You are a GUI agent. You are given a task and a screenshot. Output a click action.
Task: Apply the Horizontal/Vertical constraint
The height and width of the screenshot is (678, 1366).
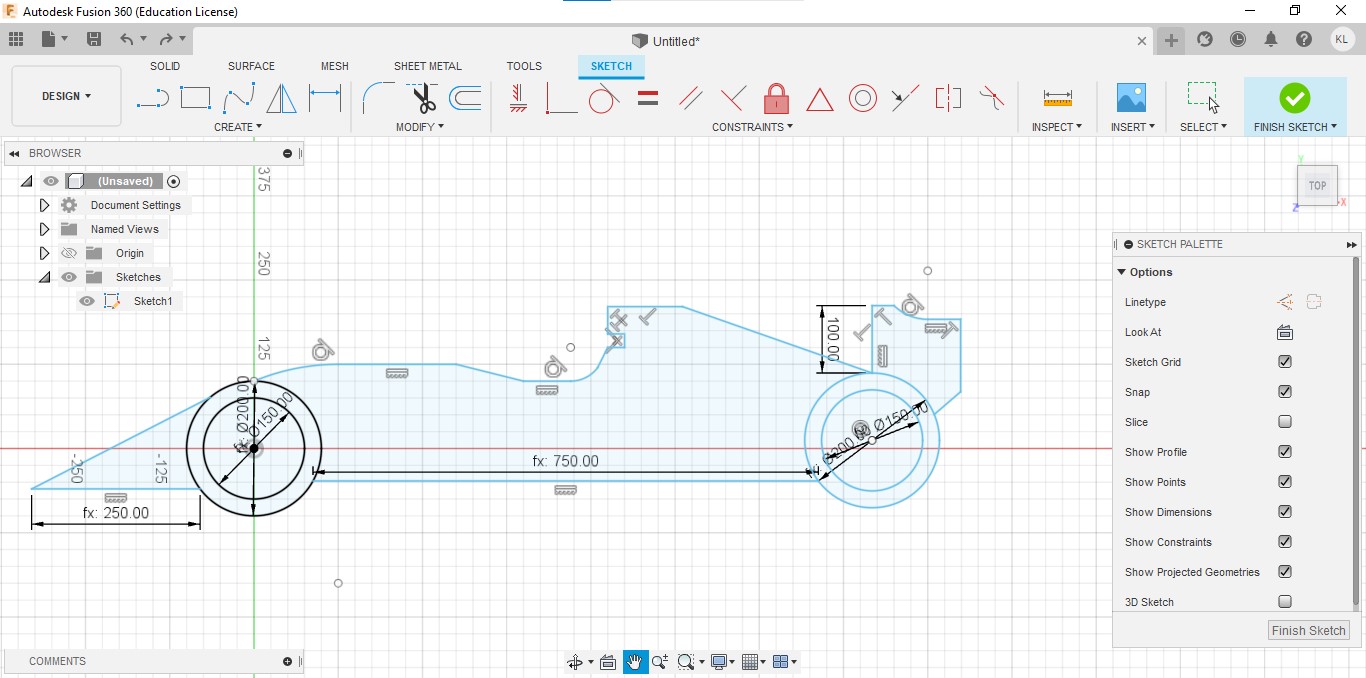click(x=518, y=98)
